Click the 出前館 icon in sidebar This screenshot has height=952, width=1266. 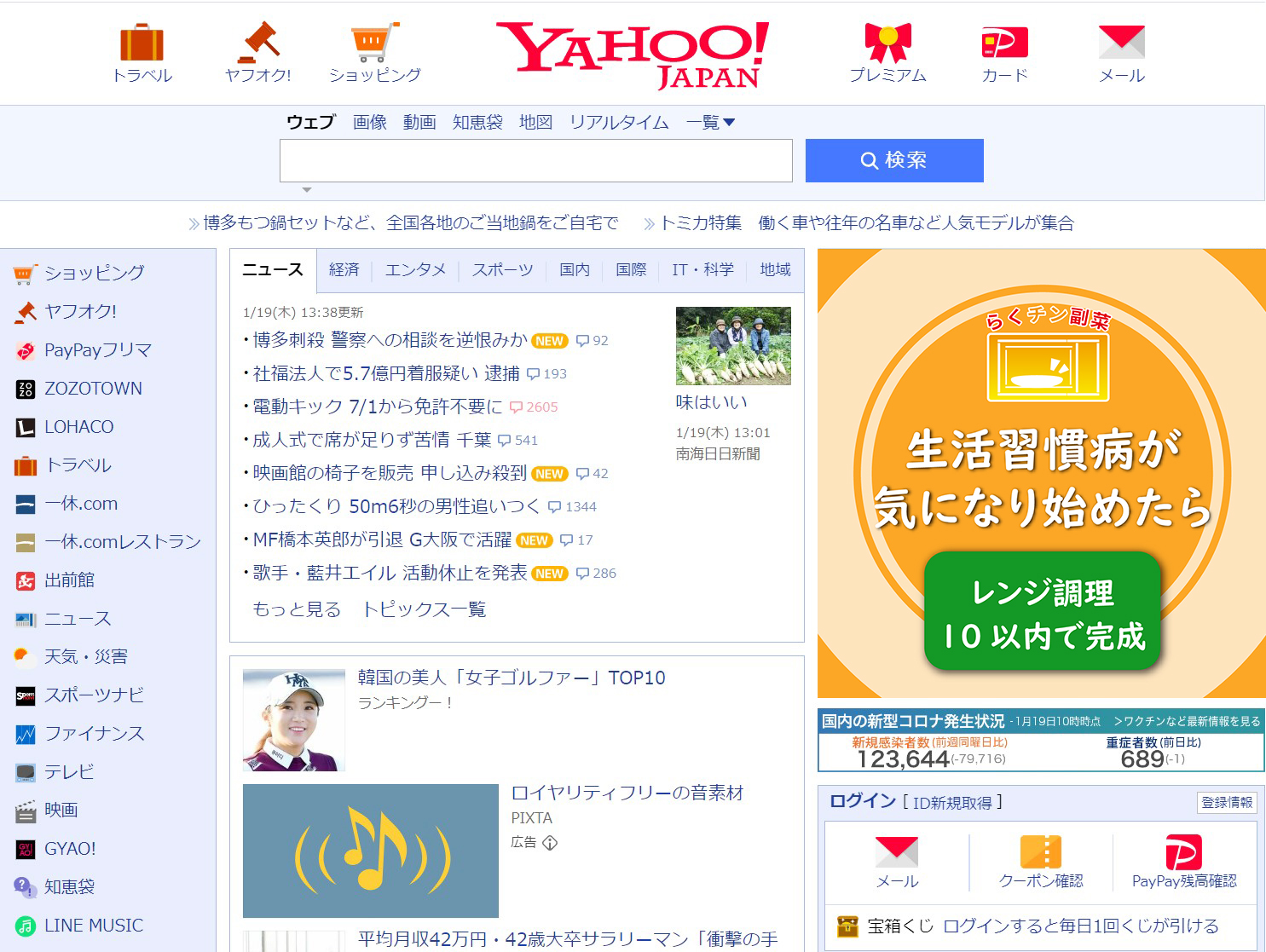pyautogui.click(x=26, y=581)
